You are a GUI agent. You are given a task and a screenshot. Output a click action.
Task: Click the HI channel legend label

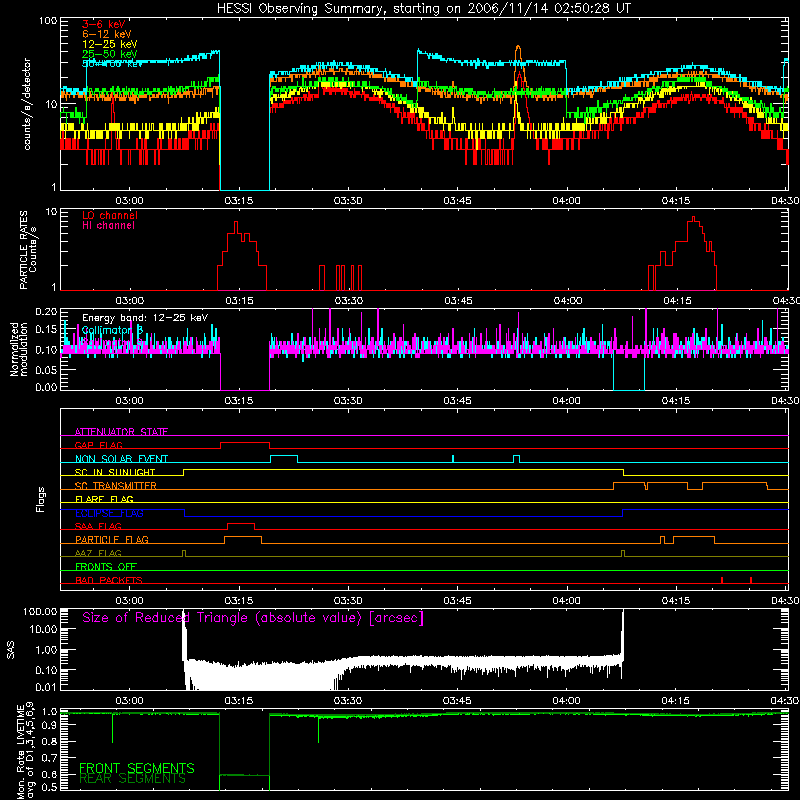click(108, 226)
